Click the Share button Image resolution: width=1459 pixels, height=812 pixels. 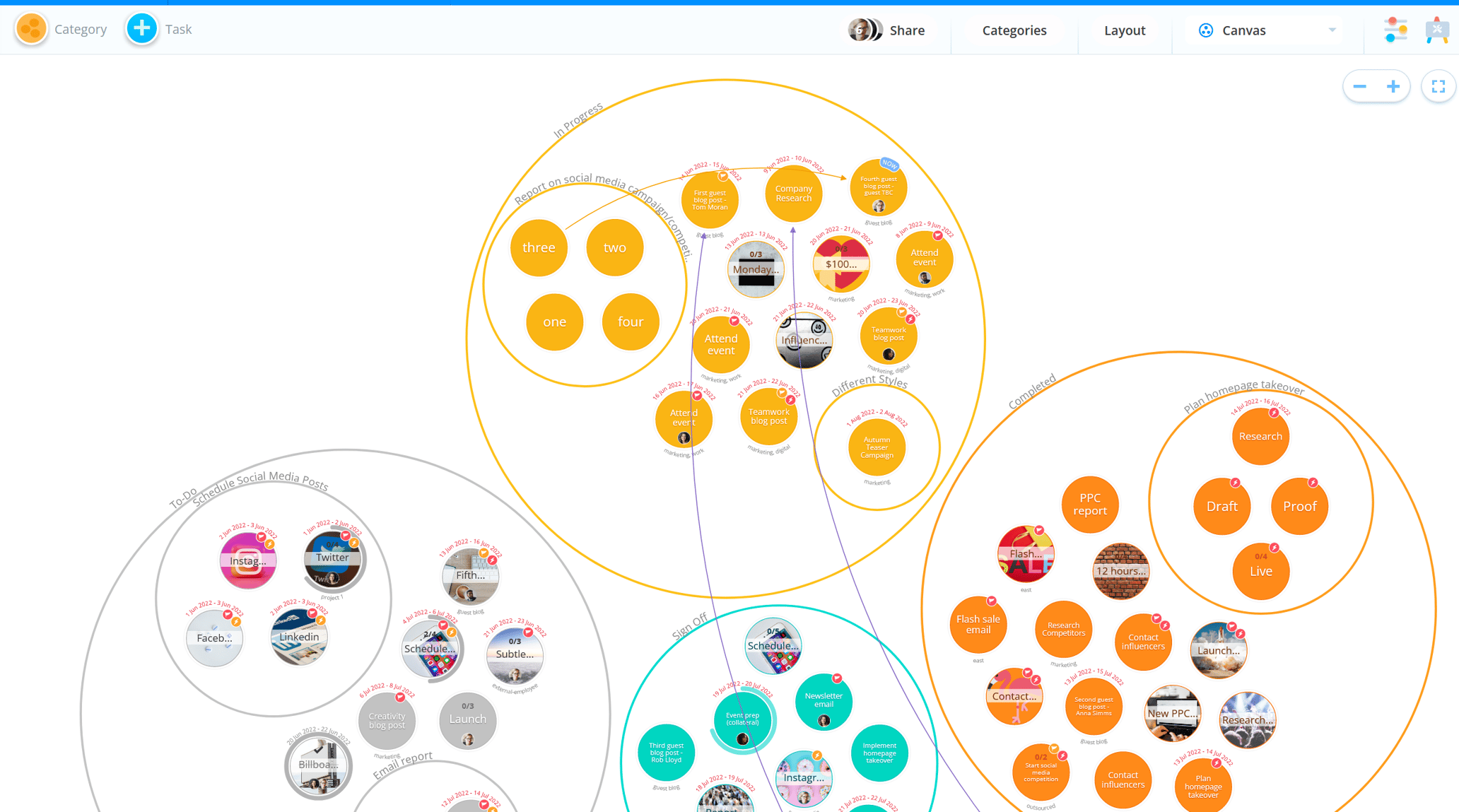point(907,30)
